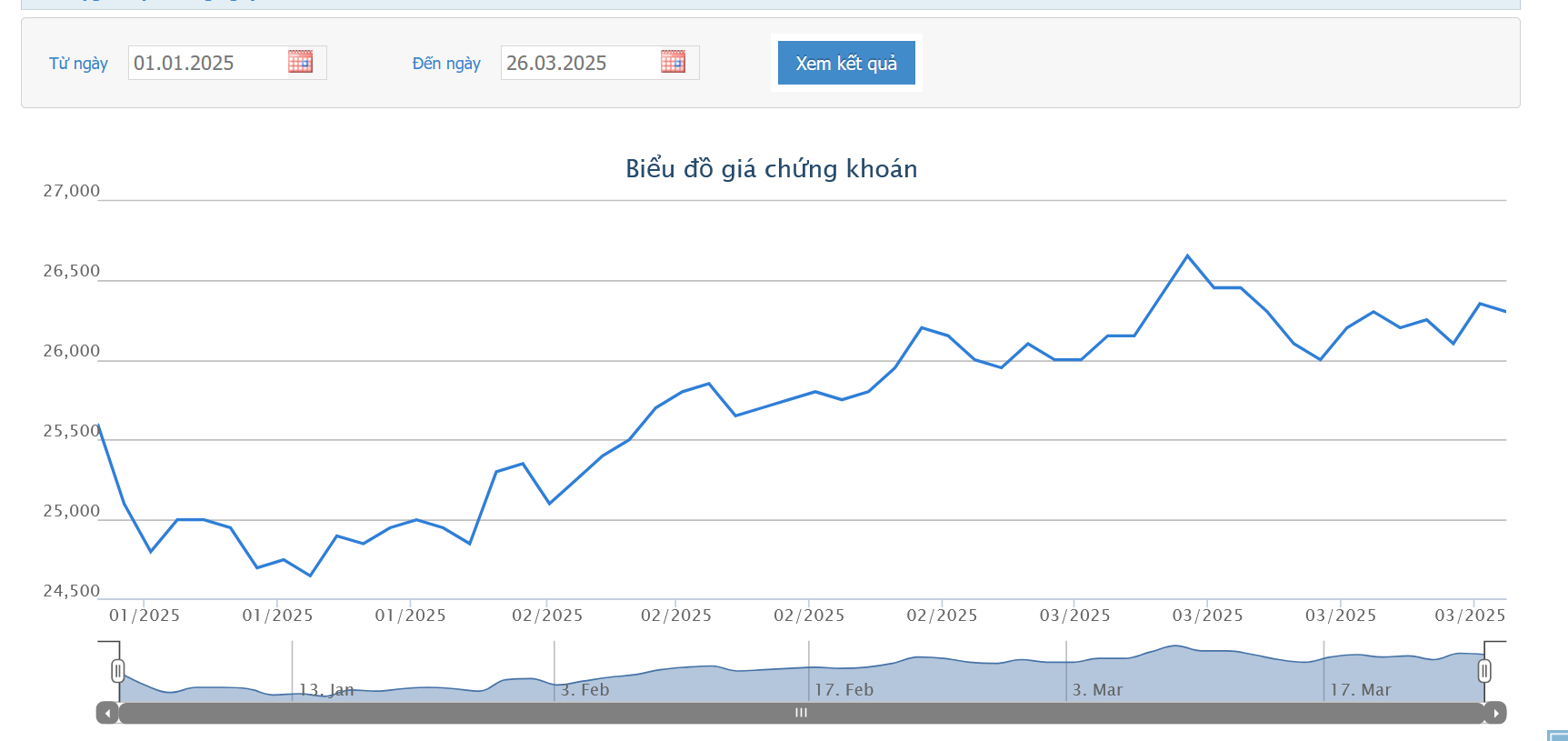Grab the right range handle of navigator
Viewport: 1568px width, 741px height.
[x=1484, y=671]
